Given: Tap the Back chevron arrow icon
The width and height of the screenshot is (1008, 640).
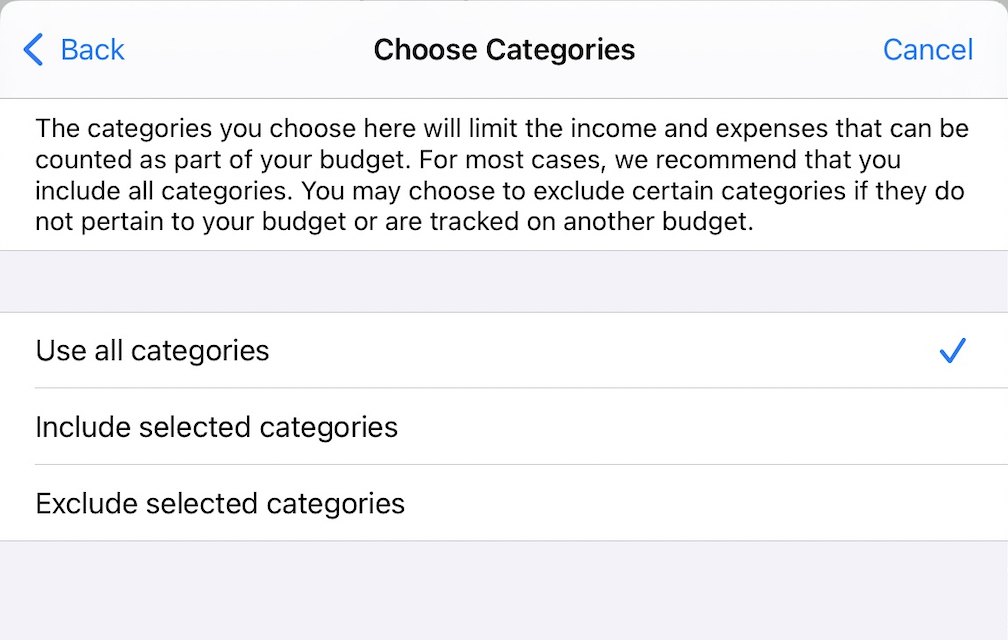Looking at the screenshot, I should tap(33, 49).
